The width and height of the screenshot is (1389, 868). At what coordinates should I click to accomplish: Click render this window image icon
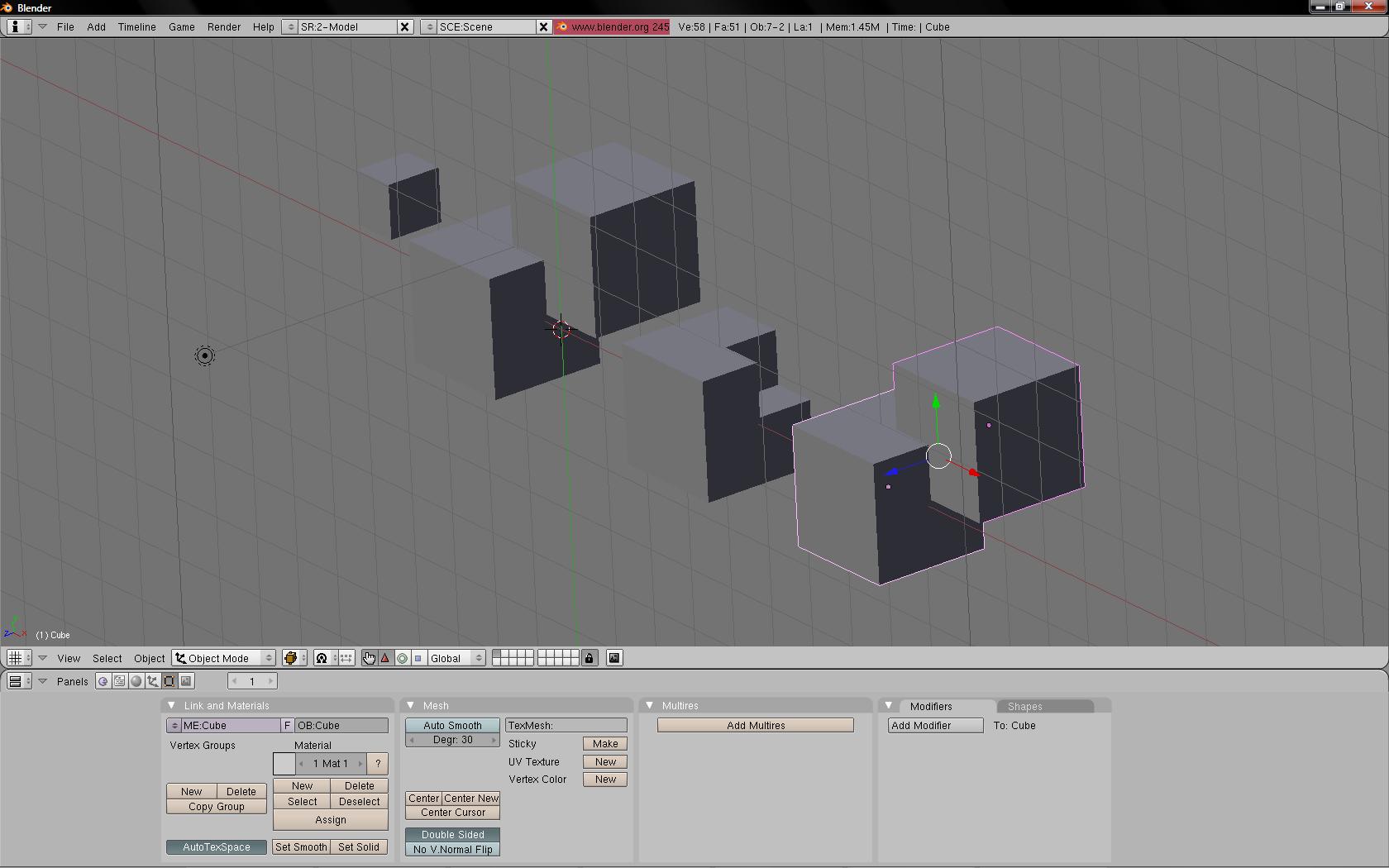[x=614, y=658]
